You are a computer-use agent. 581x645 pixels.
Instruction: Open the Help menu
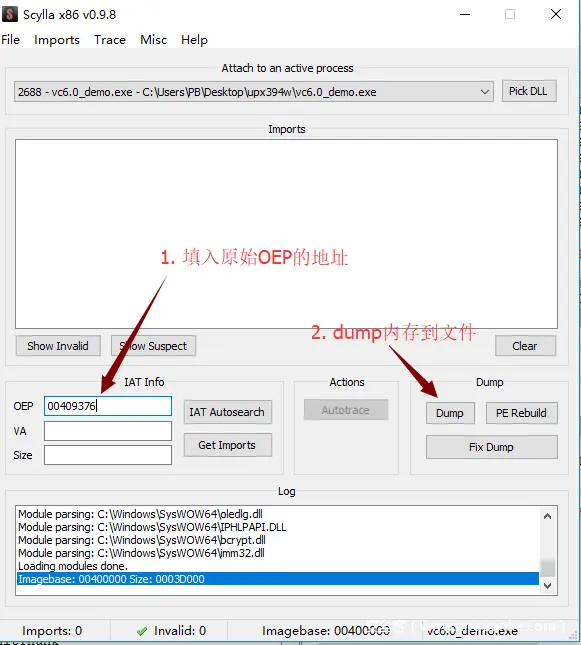194,40
